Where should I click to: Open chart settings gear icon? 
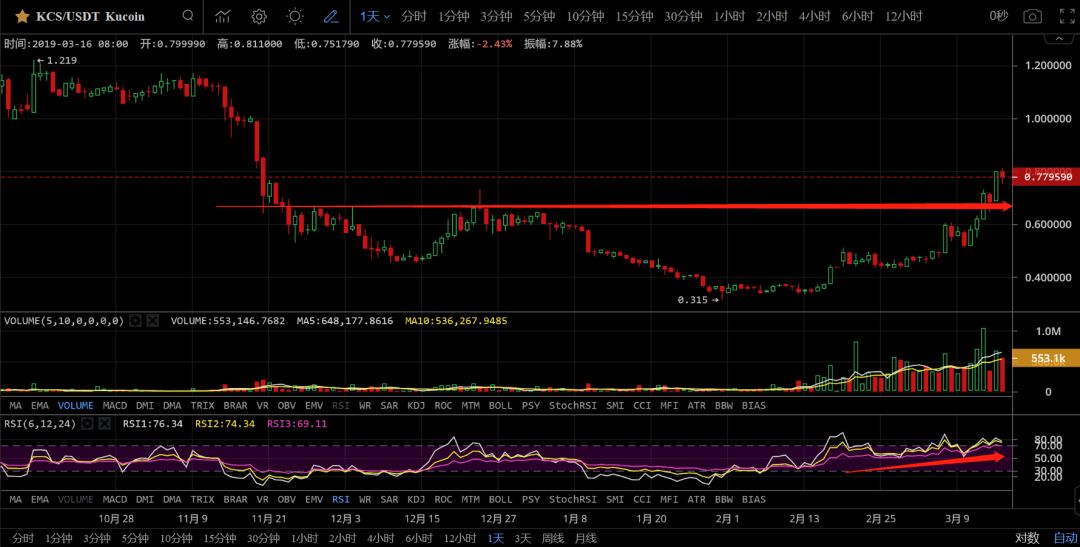tap(259, 16)
